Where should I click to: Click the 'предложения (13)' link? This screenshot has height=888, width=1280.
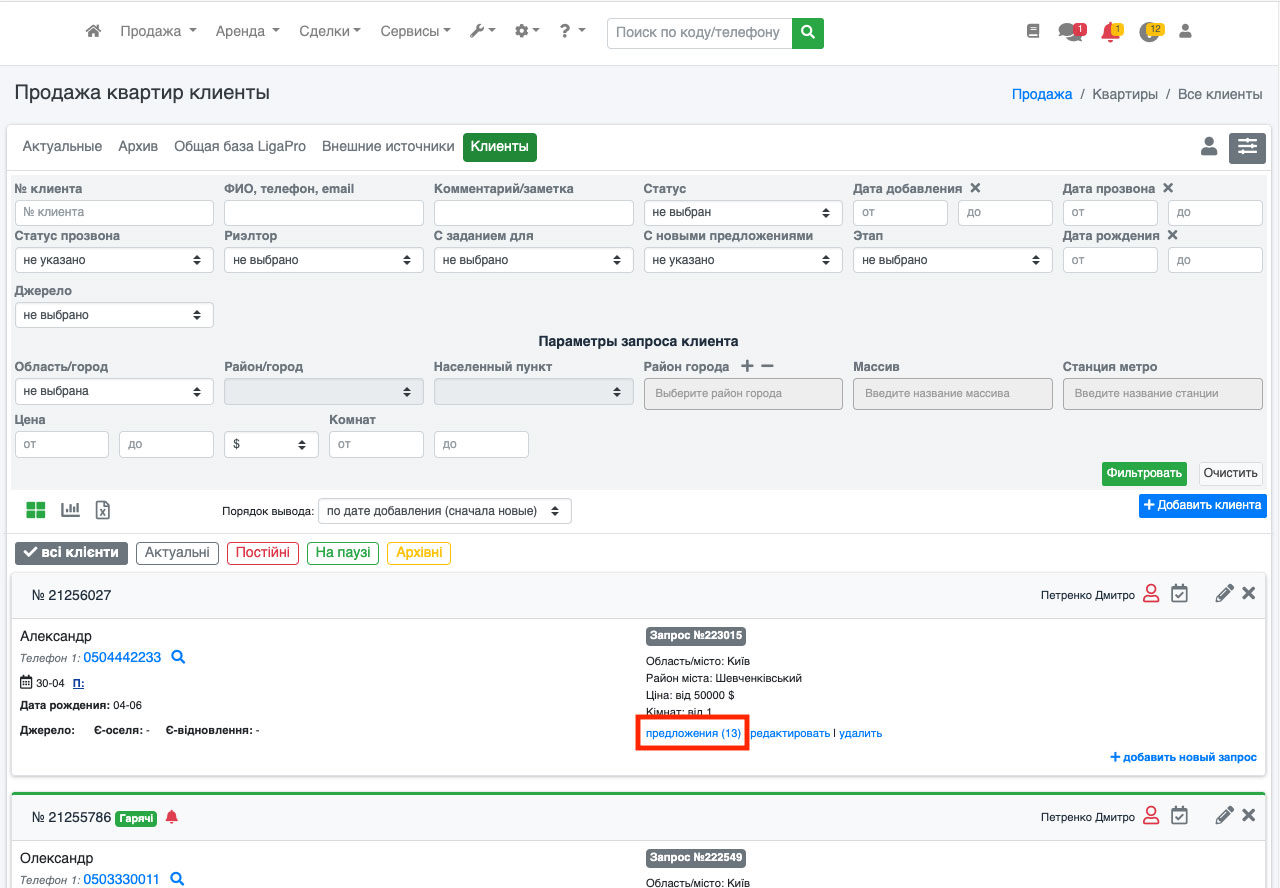[x=693, y=733]
